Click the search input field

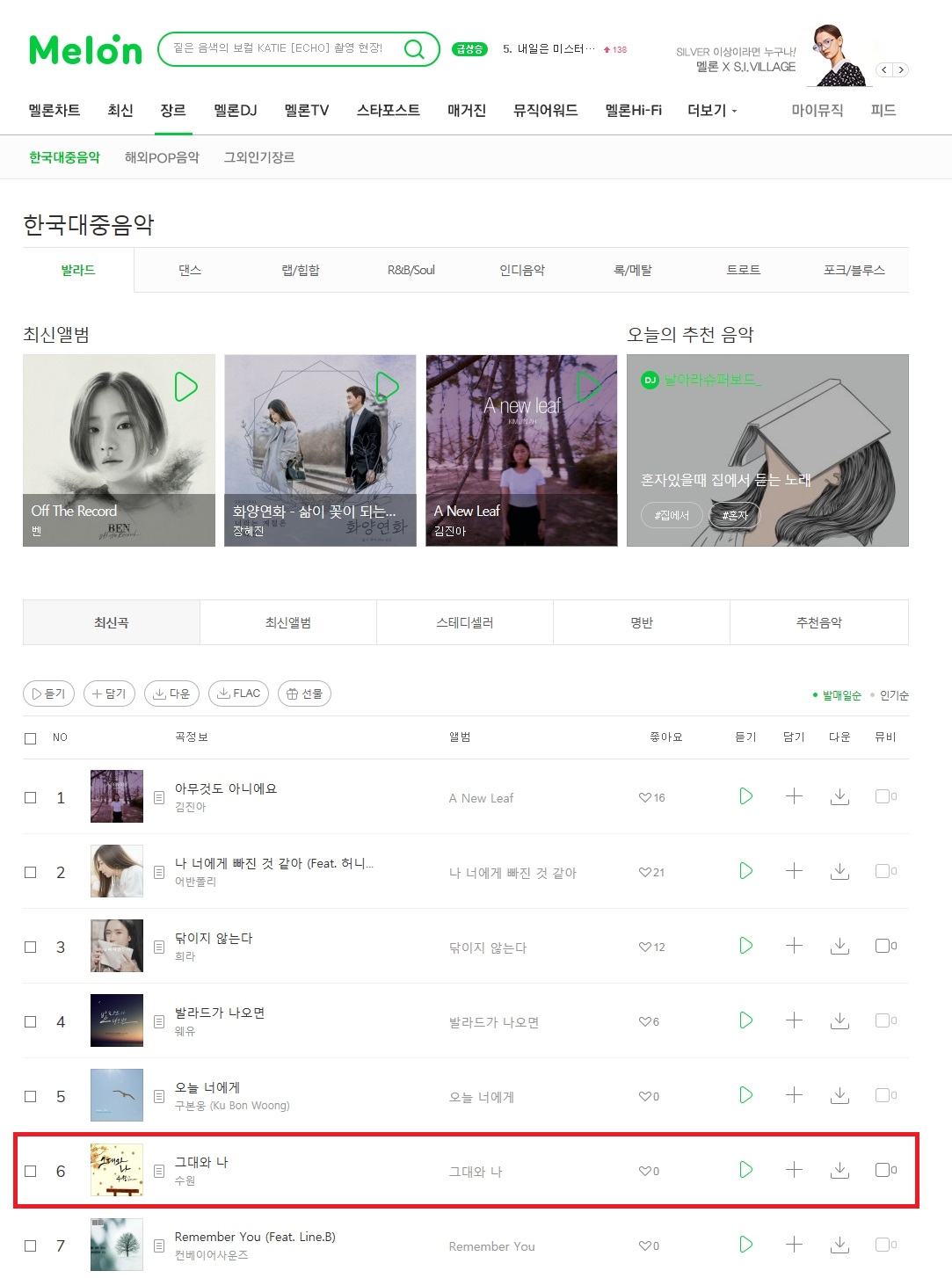pyautogui.click(x=281, y=48)
